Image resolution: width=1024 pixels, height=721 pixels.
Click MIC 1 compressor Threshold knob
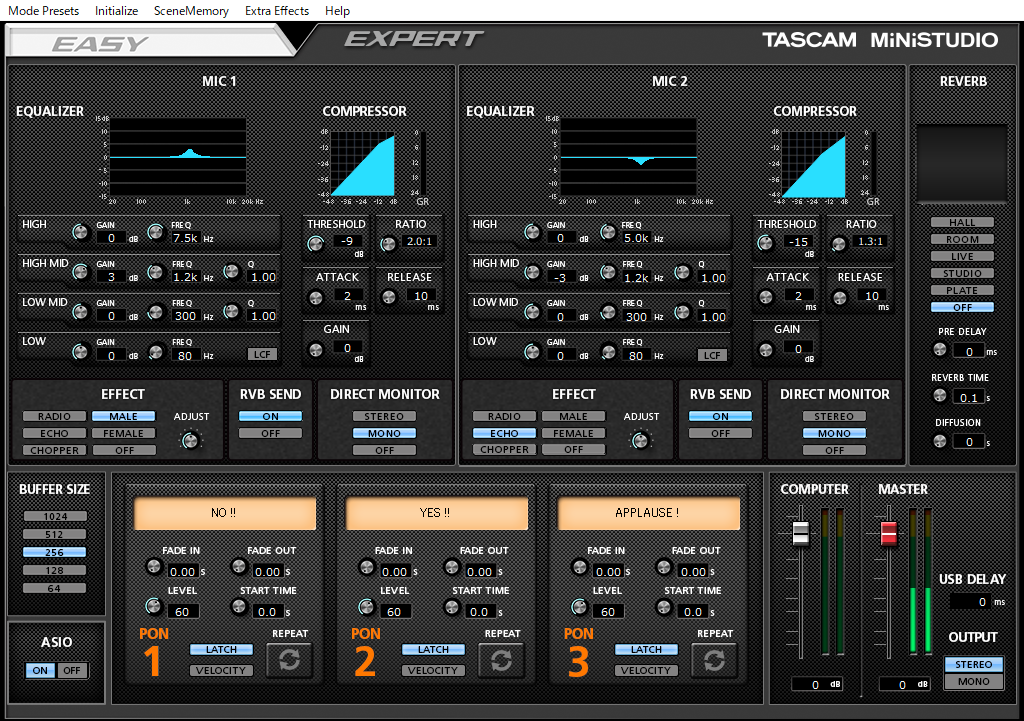pyautogui.click(x=315, y=244)
